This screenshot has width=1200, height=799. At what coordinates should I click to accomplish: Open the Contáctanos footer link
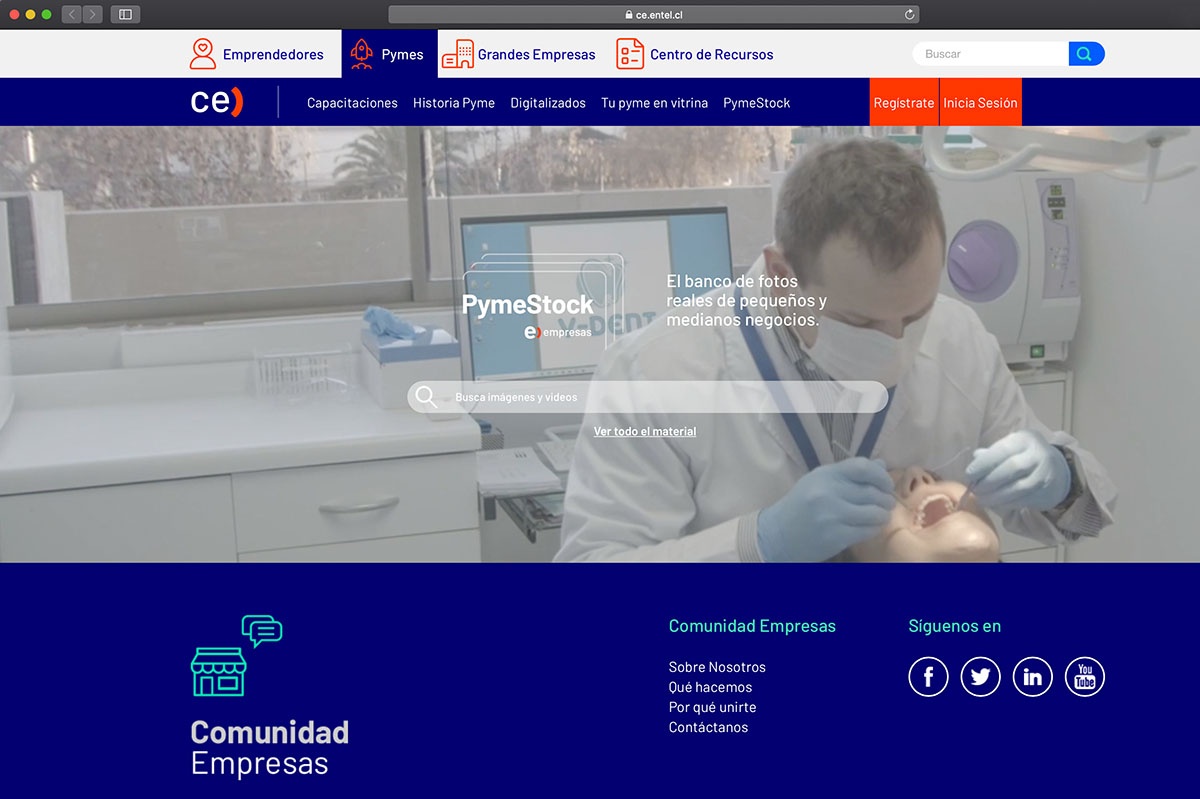(x=708, y=727)
